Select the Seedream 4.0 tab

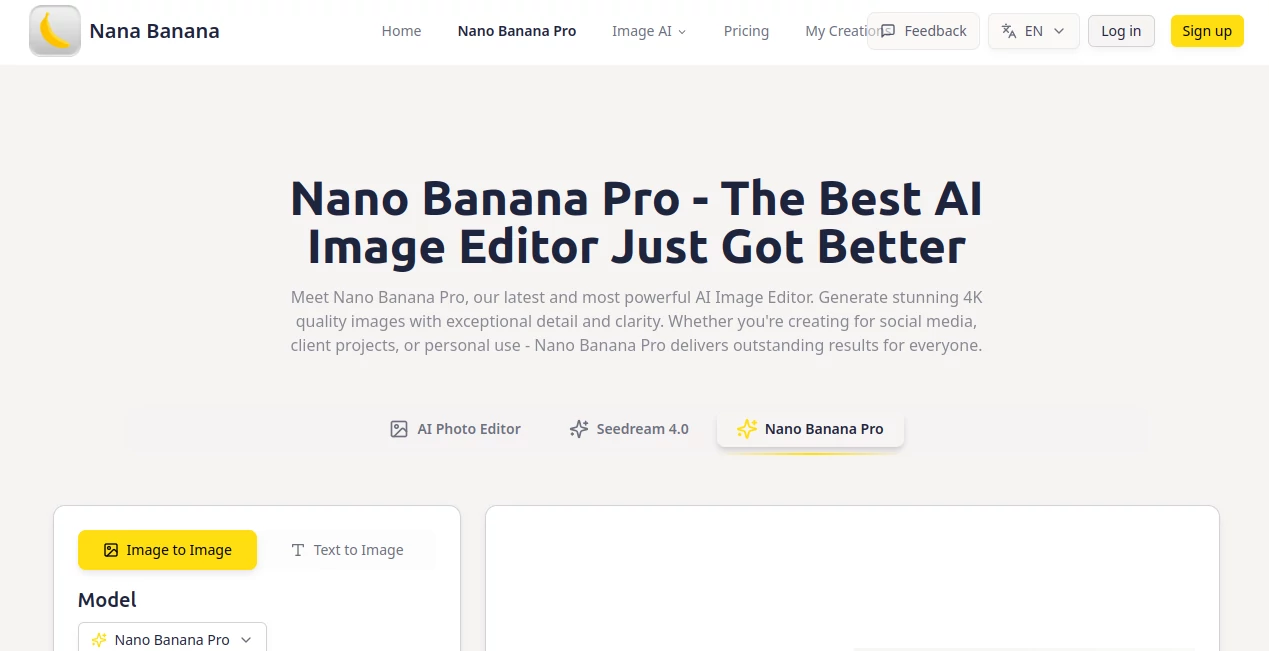(x=628, y=428)
